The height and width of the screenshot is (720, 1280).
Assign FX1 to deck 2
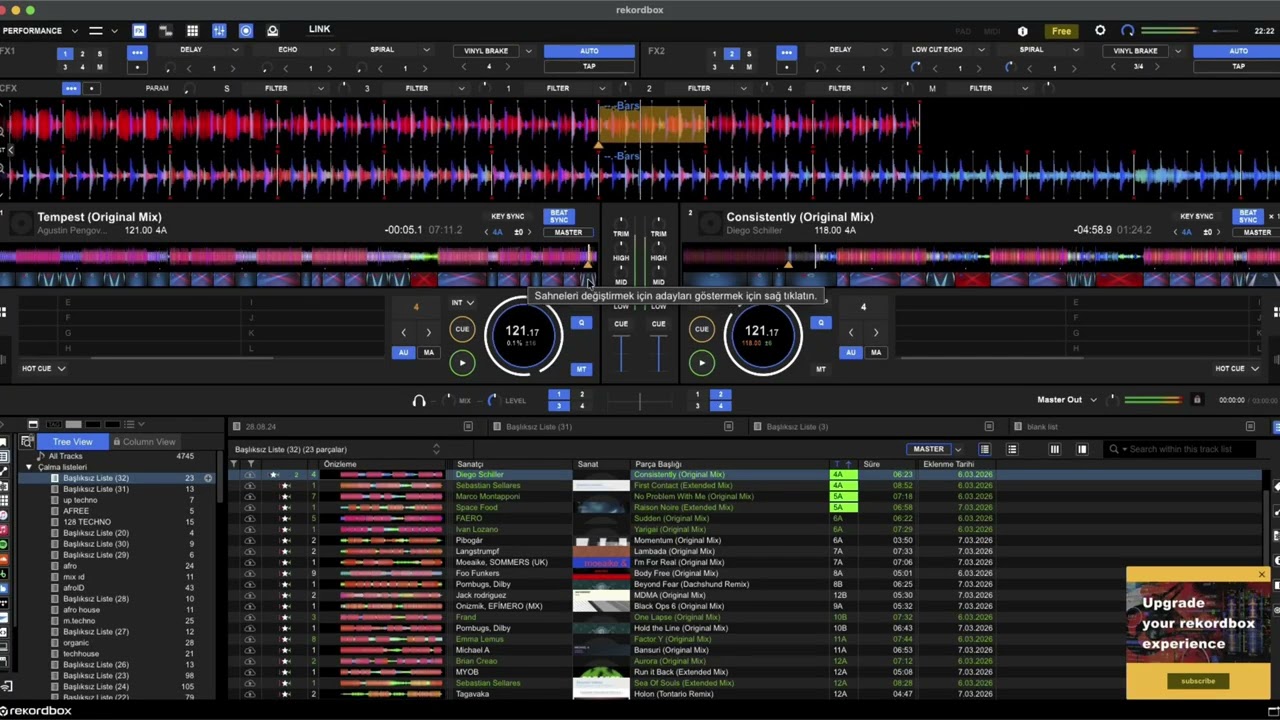[x=82, y=54]
